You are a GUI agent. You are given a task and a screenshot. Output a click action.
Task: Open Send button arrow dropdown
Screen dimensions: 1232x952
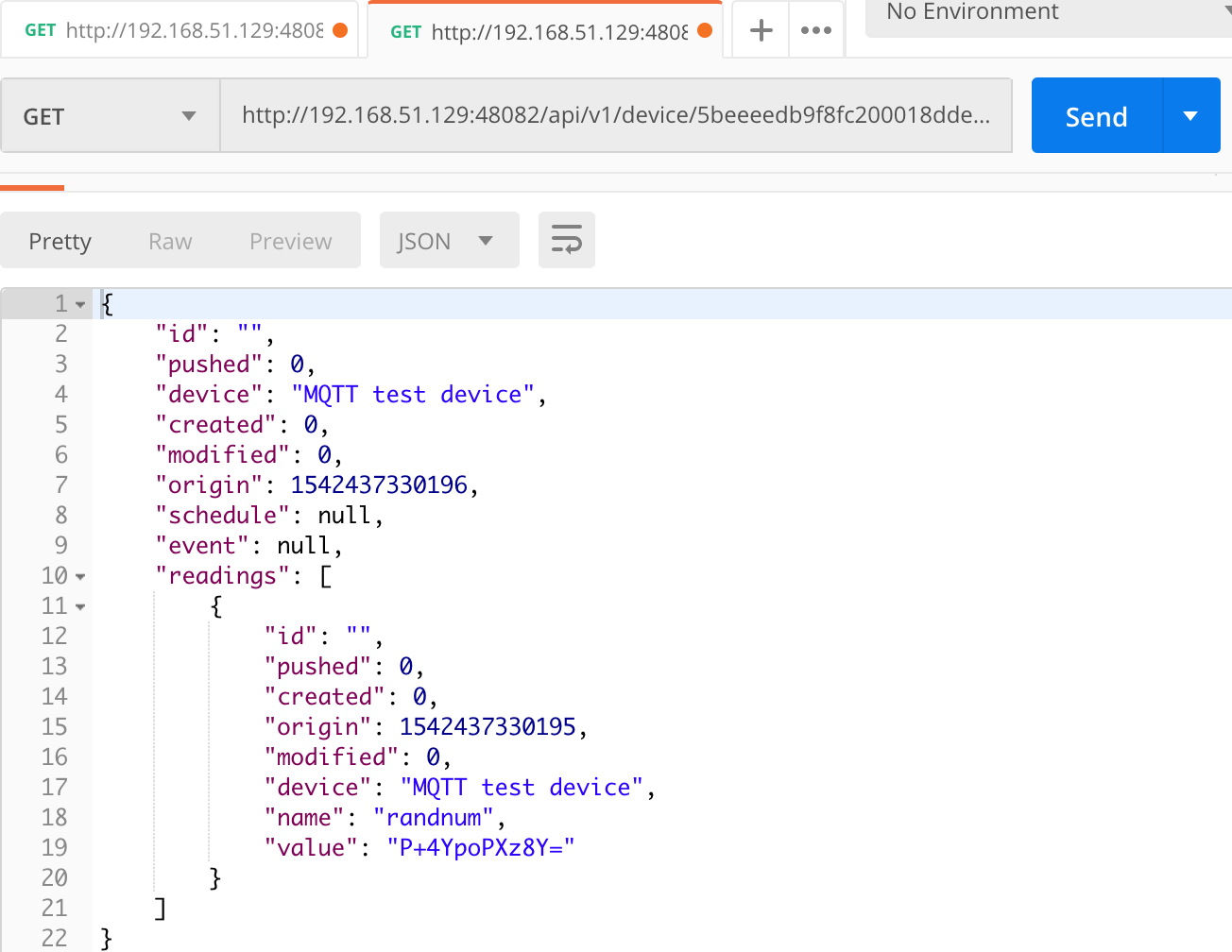(x=1191, y=115)
